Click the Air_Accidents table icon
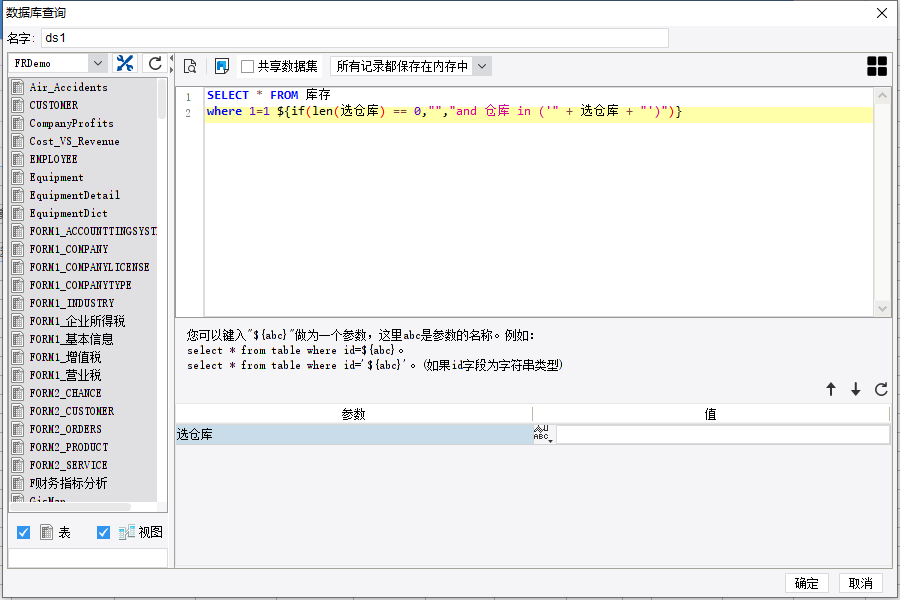 coord(18,87)
